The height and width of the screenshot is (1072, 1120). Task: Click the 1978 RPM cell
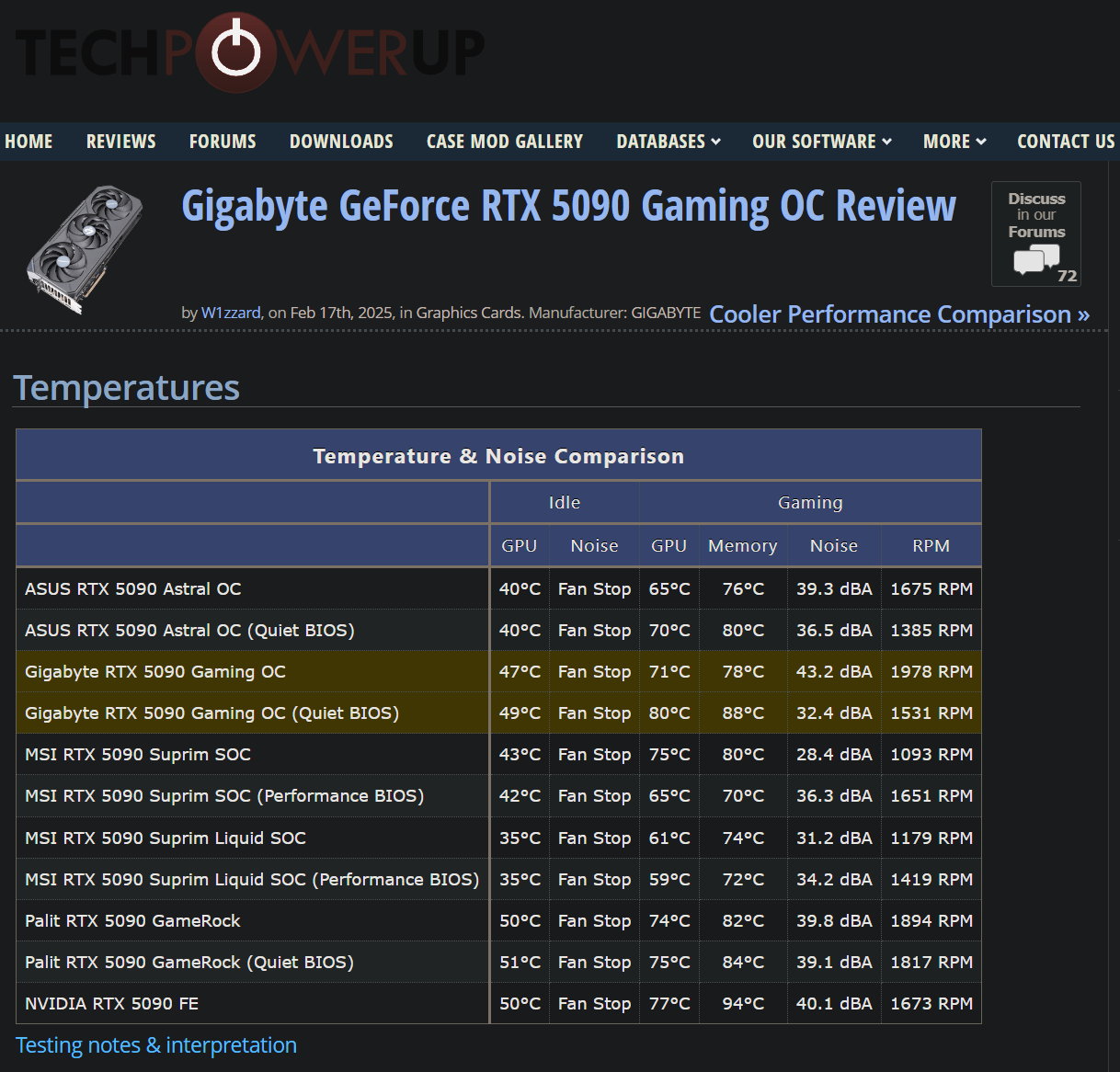[x=931, y=671]
